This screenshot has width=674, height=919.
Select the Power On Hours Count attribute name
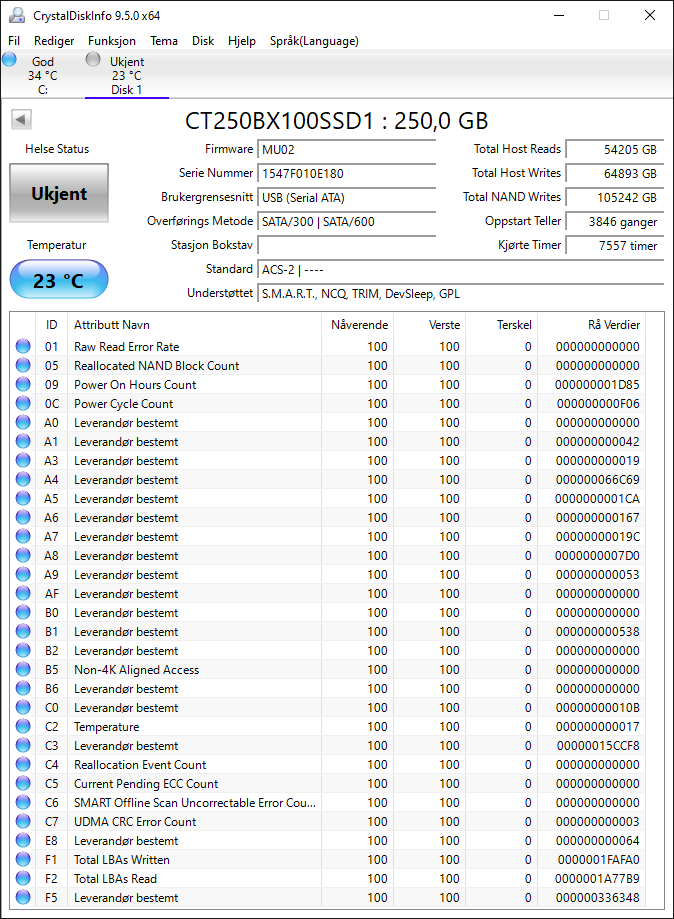pyautogui.click(x=135, y=385)
